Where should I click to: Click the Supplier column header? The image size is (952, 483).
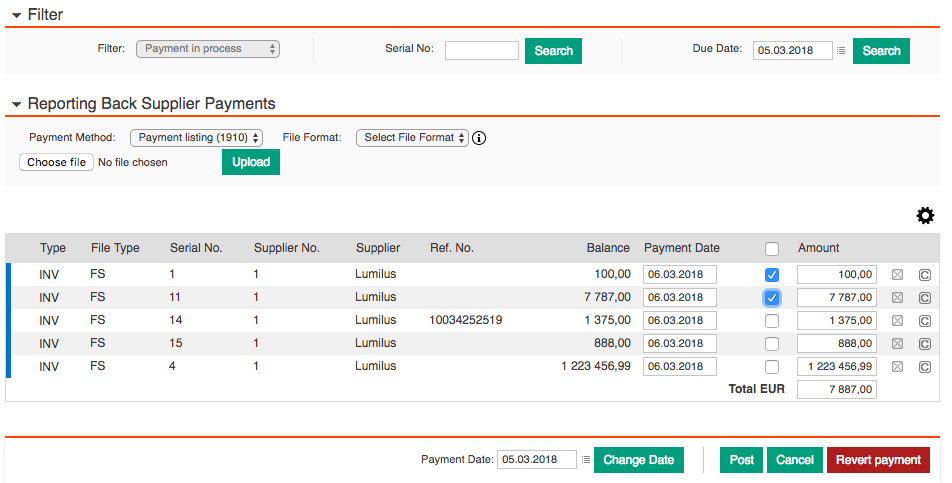point(377,248)
